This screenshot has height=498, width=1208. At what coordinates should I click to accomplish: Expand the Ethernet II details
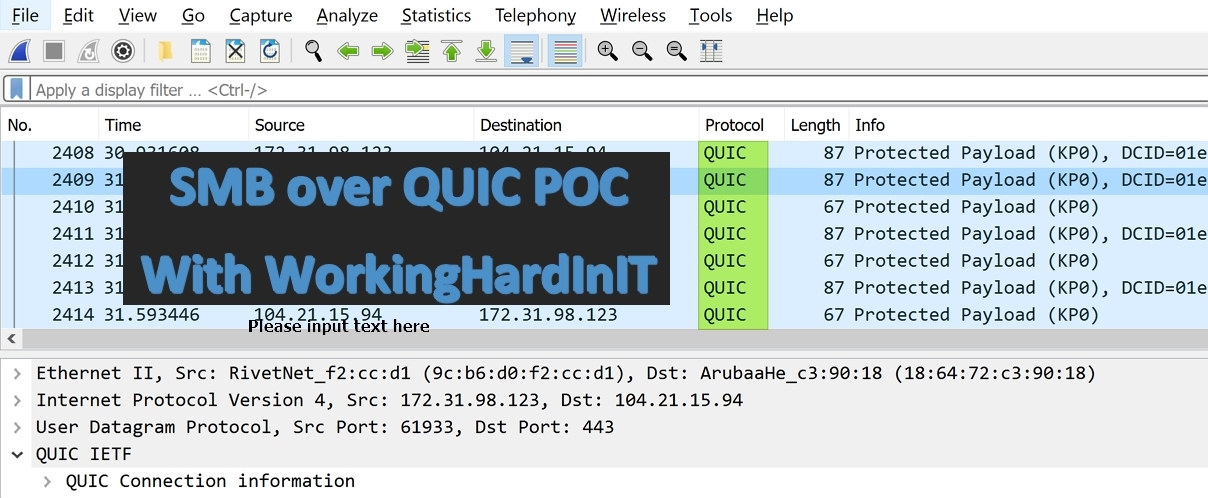click(17, 373)
